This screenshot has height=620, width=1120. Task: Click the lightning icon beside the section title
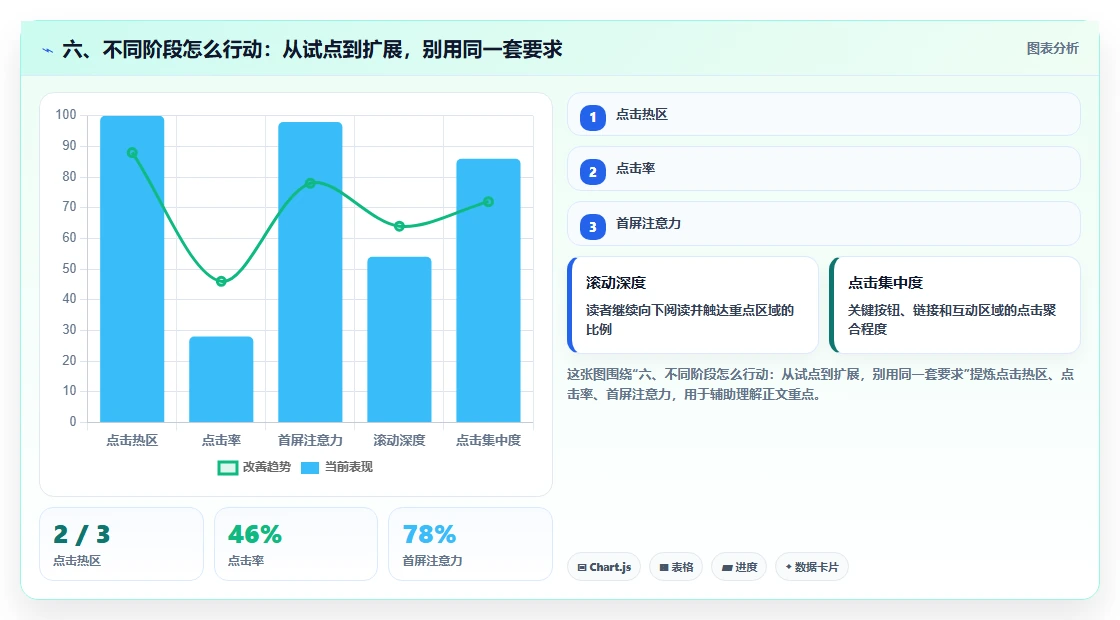point(48,50)
